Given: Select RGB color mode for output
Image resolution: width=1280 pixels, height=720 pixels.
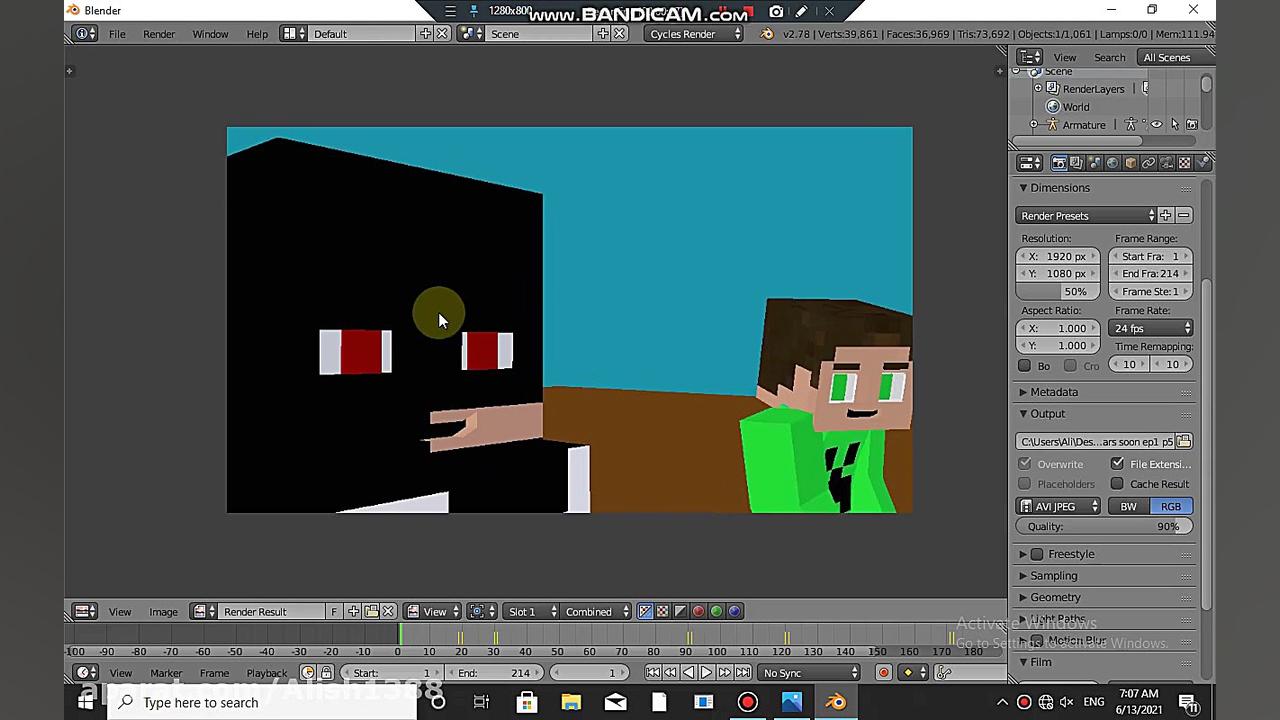Looking at the screenshot, I should (x=1170, y=507).
